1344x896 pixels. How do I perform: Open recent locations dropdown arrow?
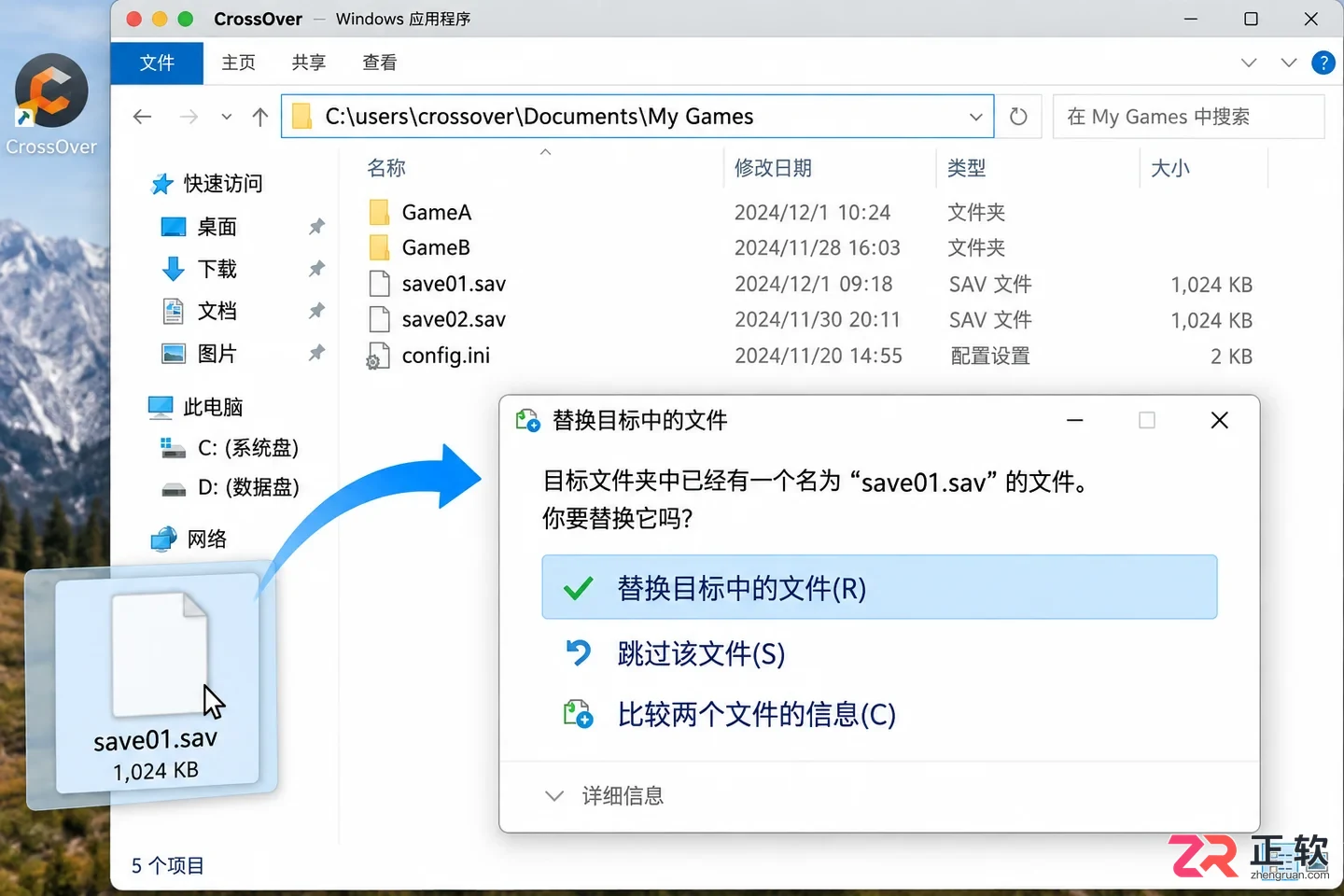tap(226, 117)
